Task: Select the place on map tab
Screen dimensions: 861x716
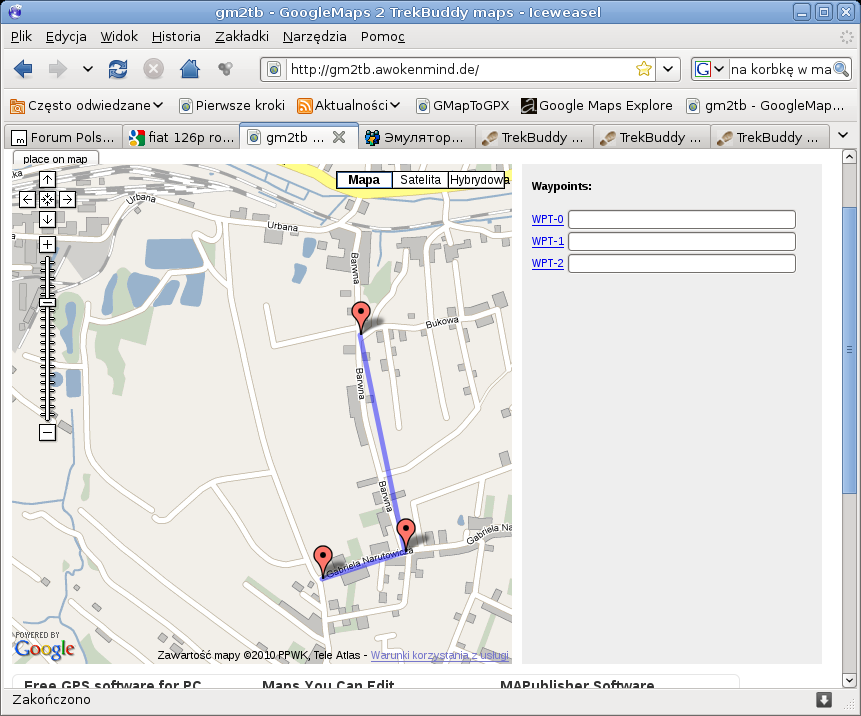Action: click(x=55, y=159)
